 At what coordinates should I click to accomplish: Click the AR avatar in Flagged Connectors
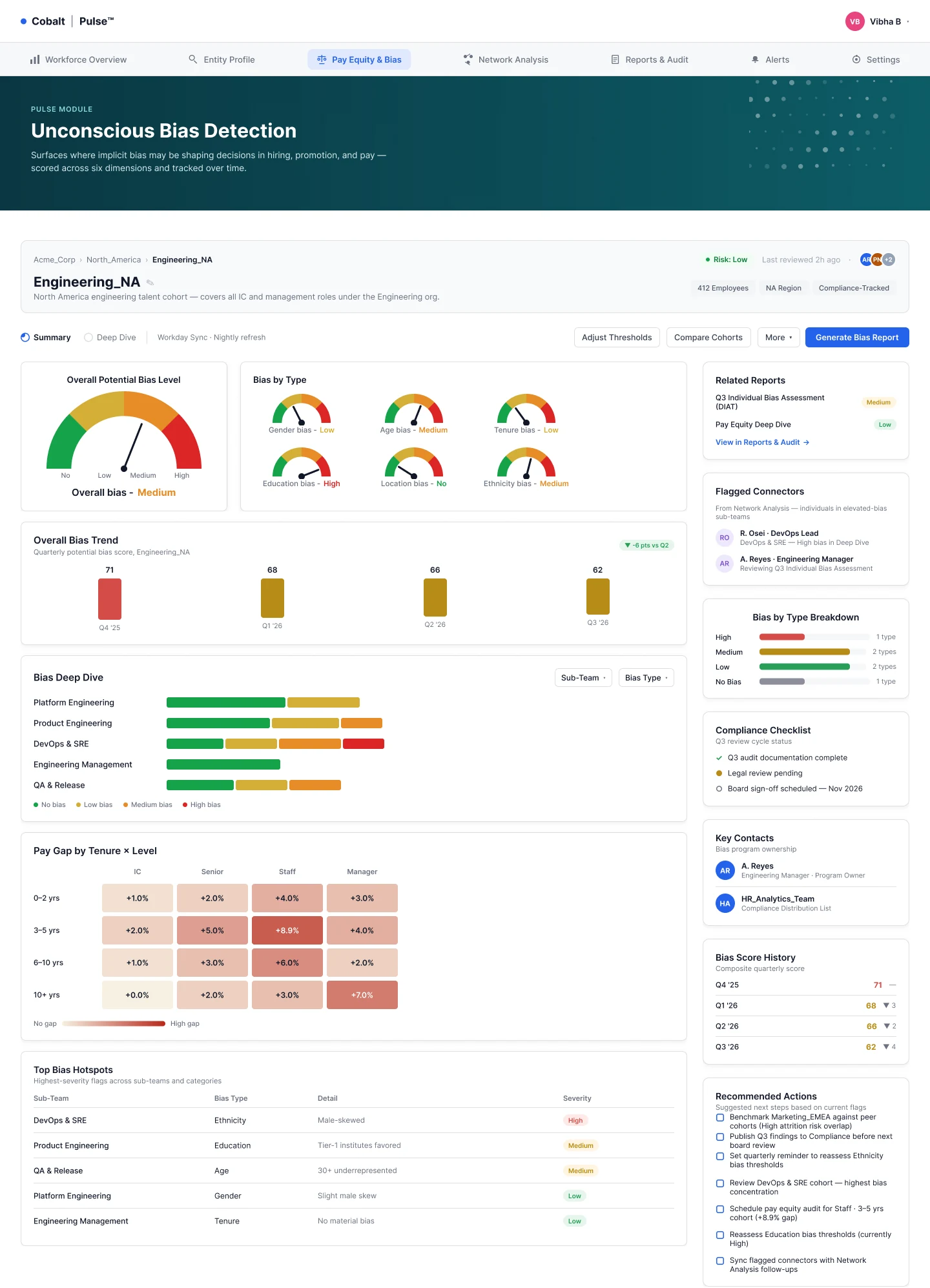coord(725,564)
